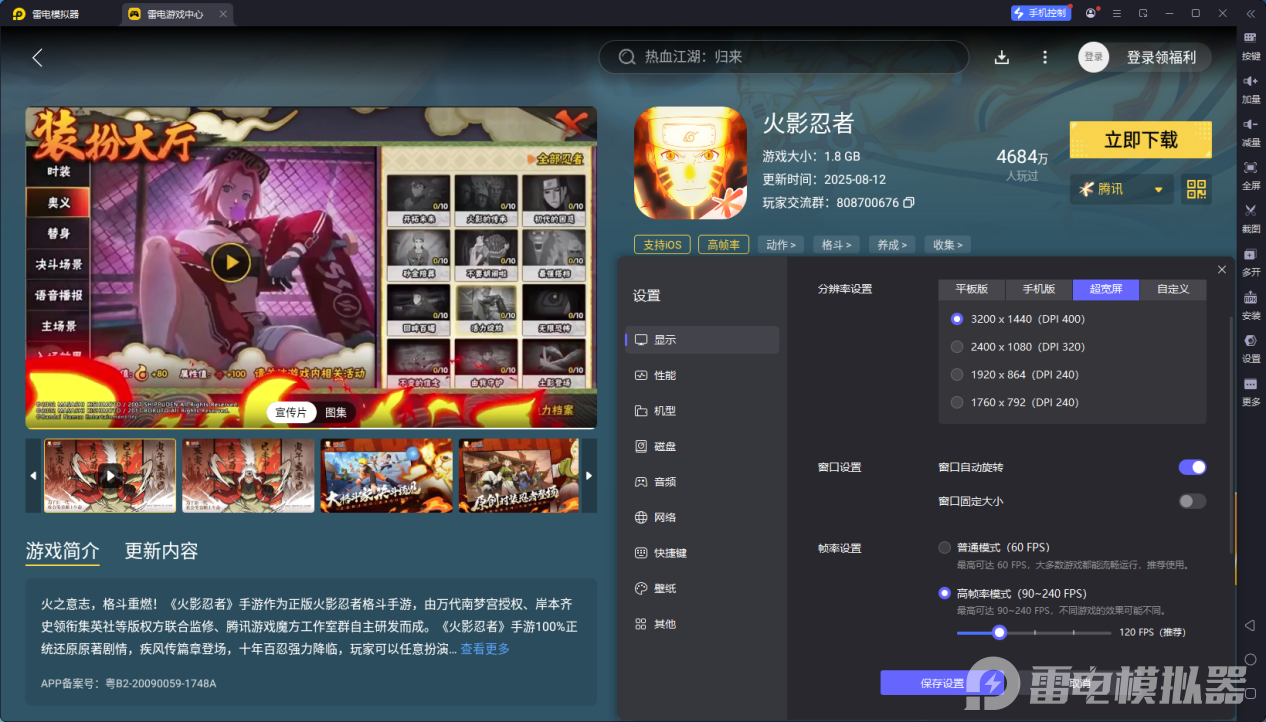
Task: Click the Android home circle in sidebar
Action: 1250,659
